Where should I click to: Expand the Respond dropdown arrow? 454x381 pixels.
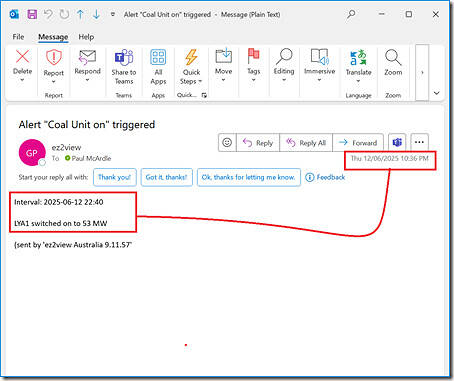pos(87,80)
